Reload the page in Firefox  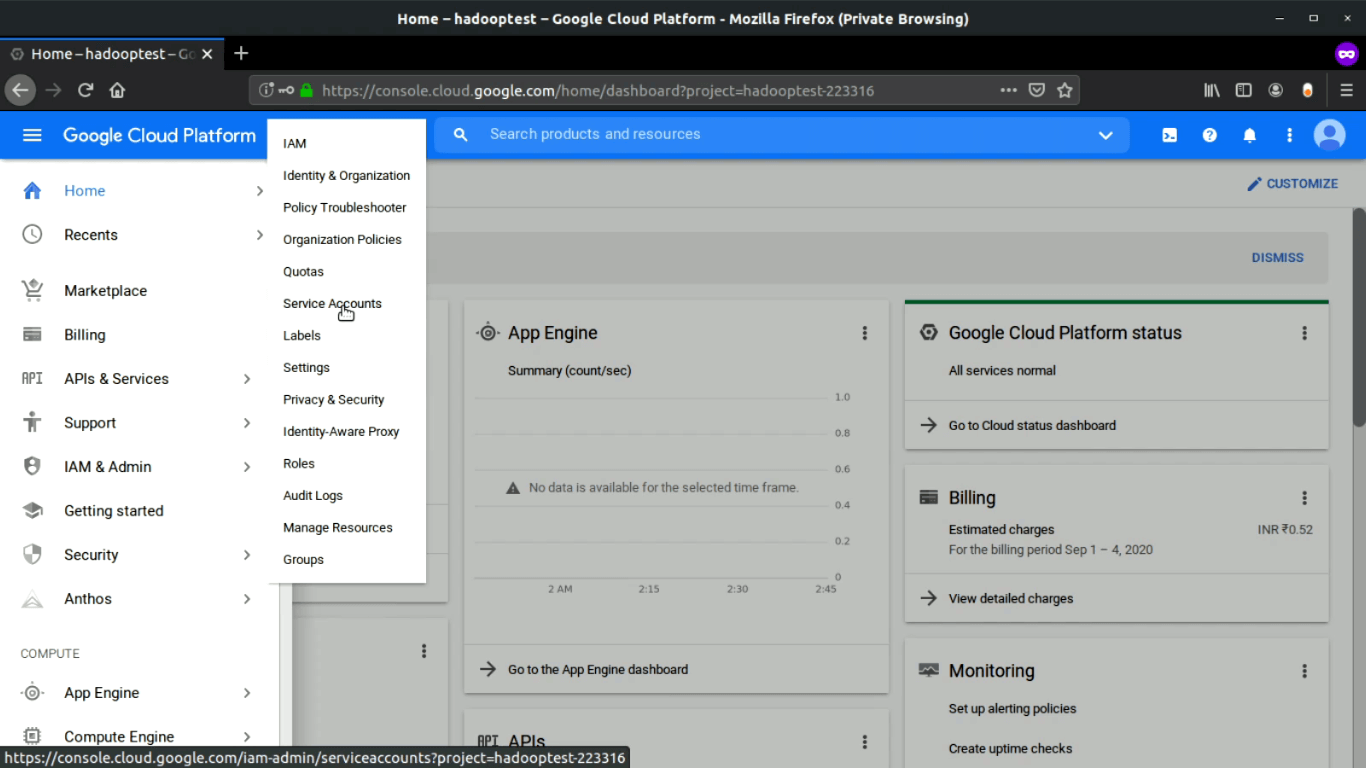click(86, 90)
